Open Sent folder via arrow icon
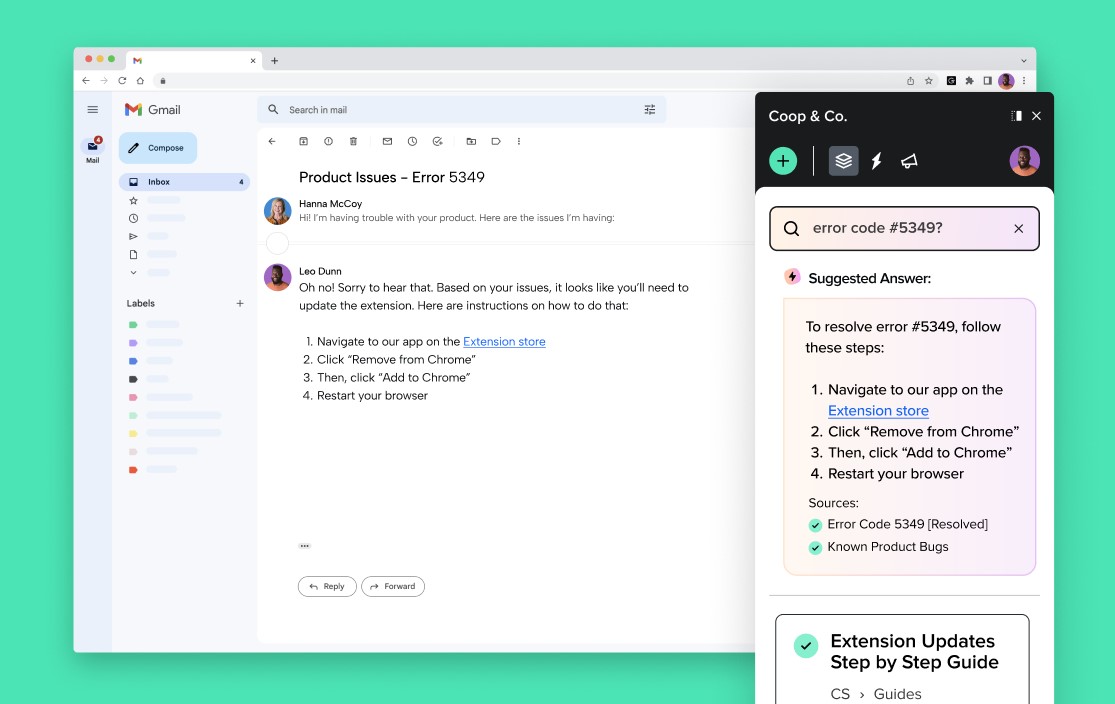Image resolution: width=1115 pixels, height=704 pixels. pyautogui.click(x=133, y=236)
